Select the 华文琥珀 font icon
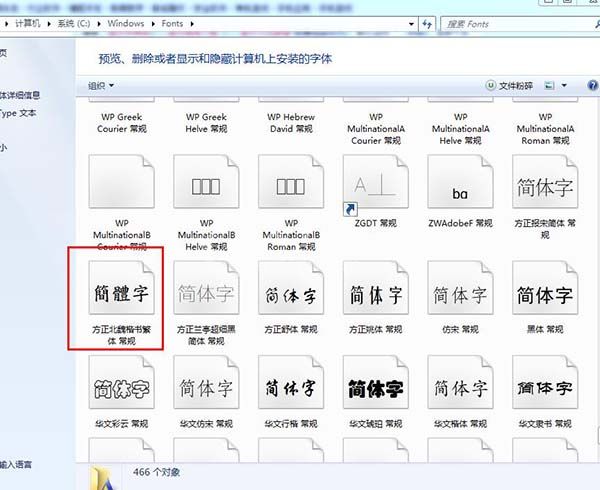Image resolution: width=600 pixels, height=490 pixels. tap(376, 382)
